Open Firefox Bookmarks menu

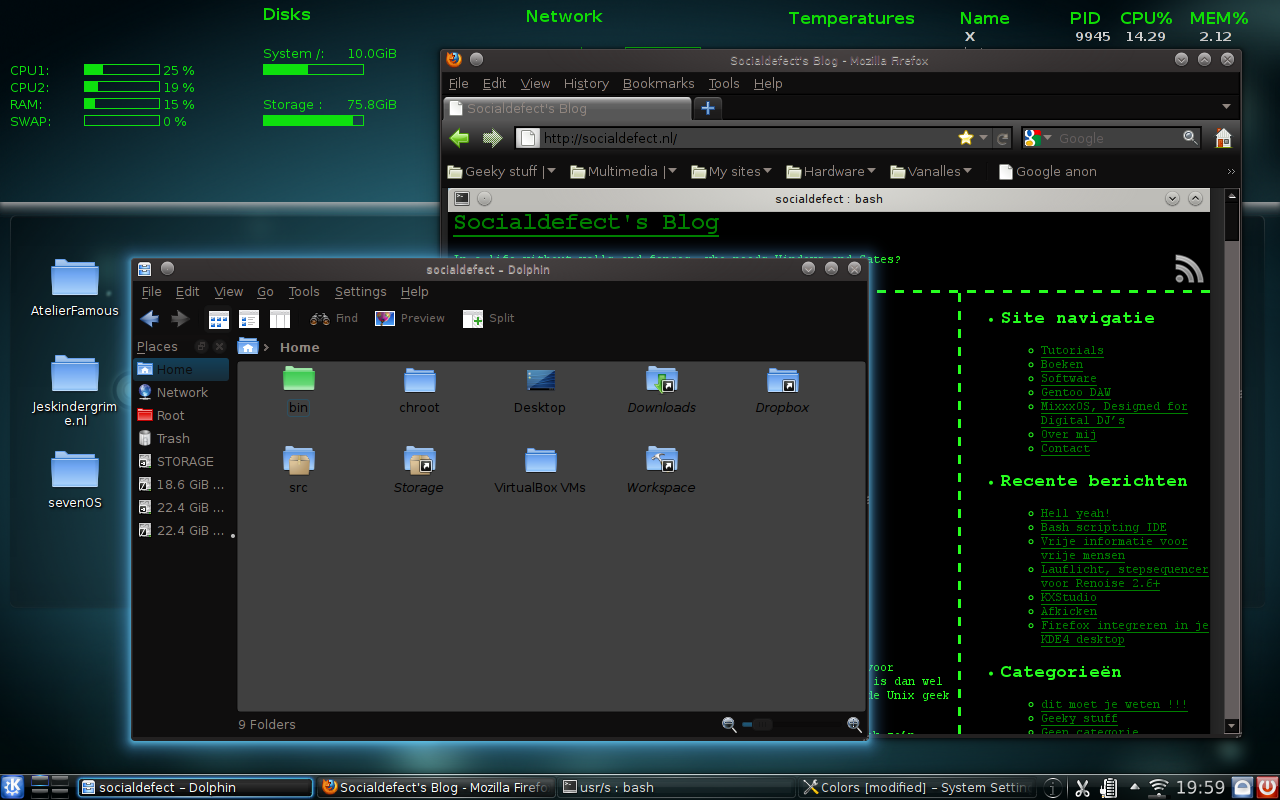point(658,84)
